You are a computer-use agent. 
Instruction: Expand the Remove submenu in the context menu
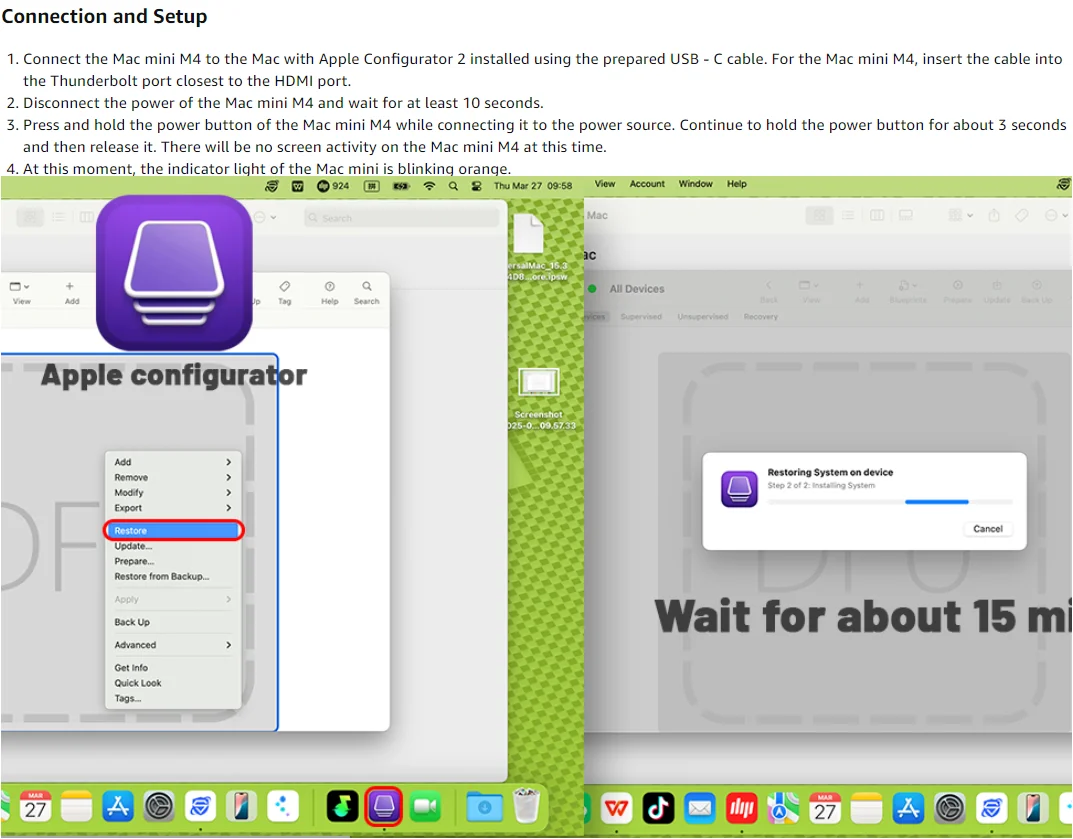[x=172, y=478]
